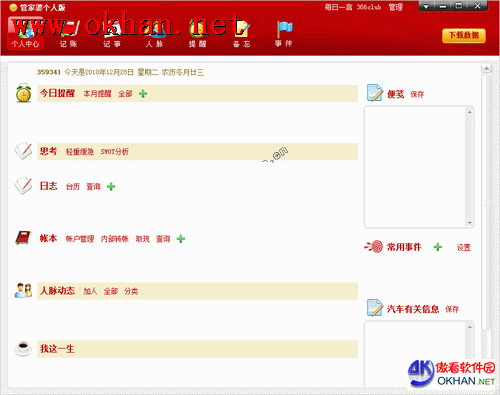The width and height of the screenshot is (500, 395).
Task: Click the 便笺 note icon
Action: coord(375,93)
